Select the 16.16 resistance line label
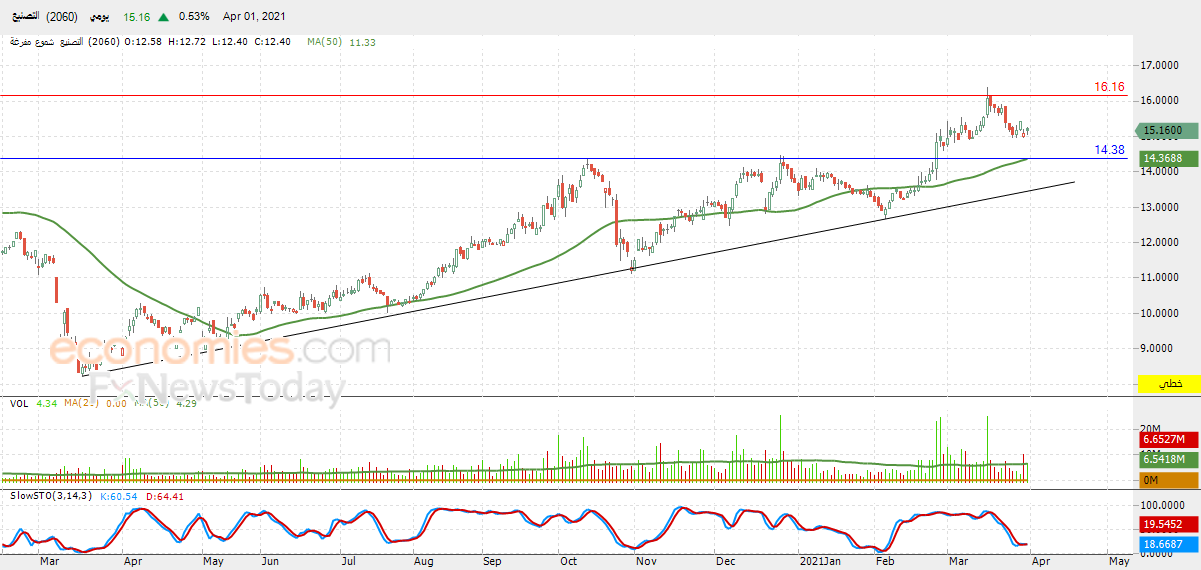 click(x=1109, y=87)
